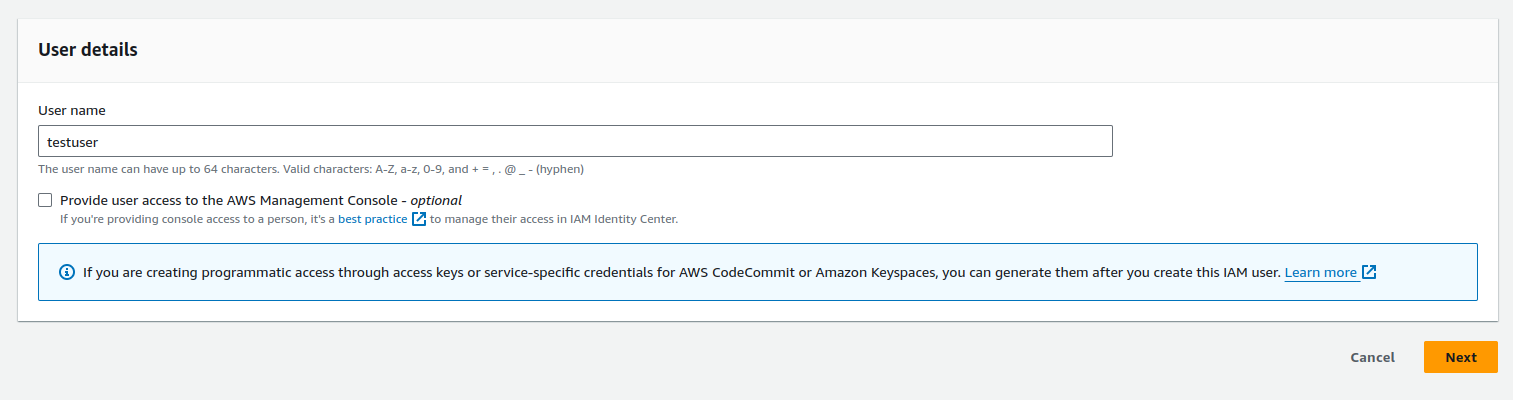The image size is (1513, 400).
Task: Select the italic 'optional' text by the checkbox
Action: [436, 200]
